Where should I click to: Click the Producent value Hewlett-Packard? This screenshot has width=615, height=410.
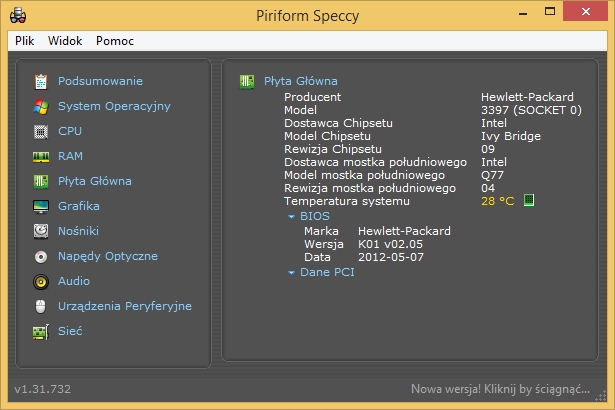[x=527, y=97]
